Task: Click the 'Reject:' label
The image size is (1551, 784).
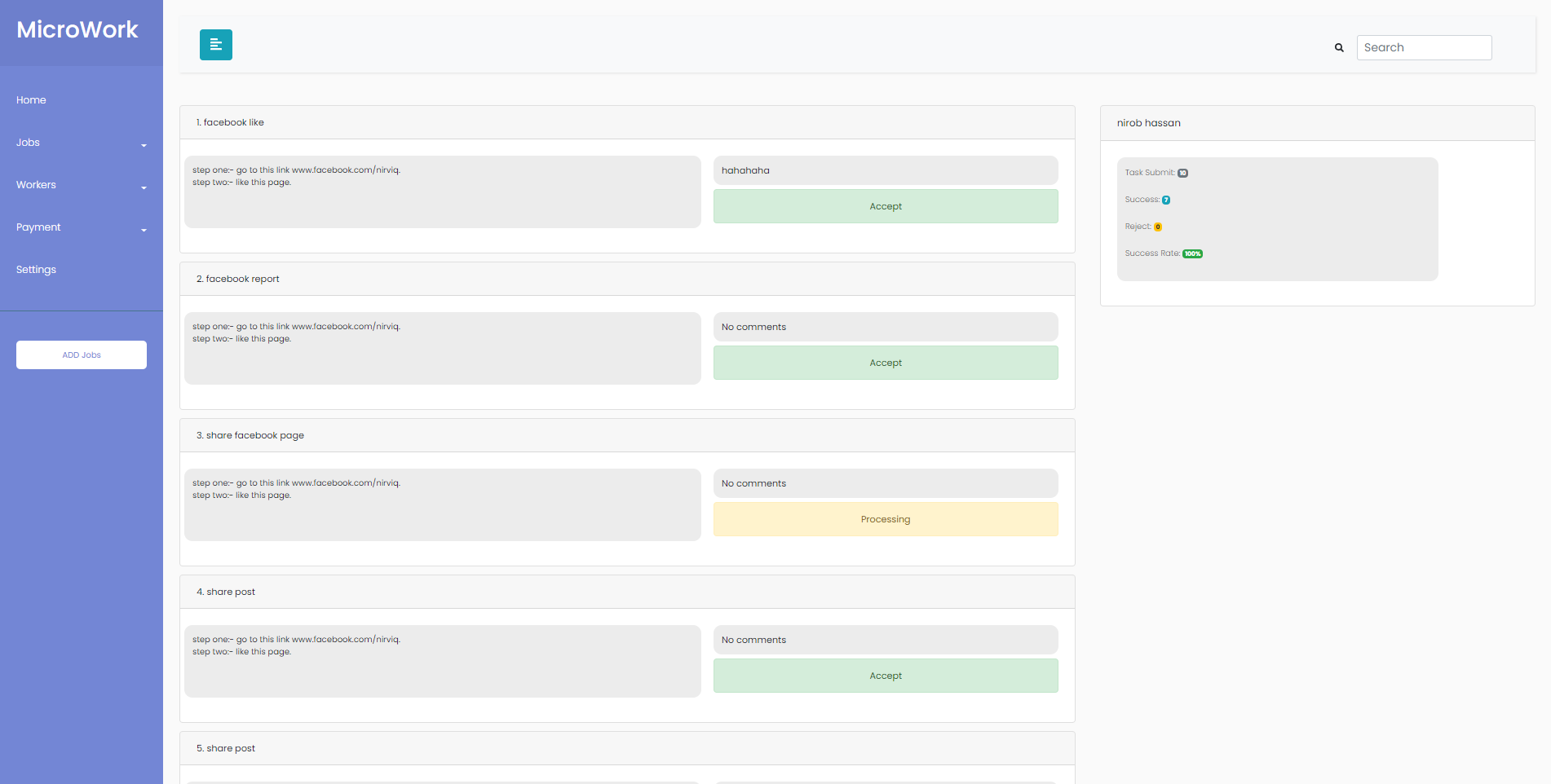Action: tap(1138, 227)
